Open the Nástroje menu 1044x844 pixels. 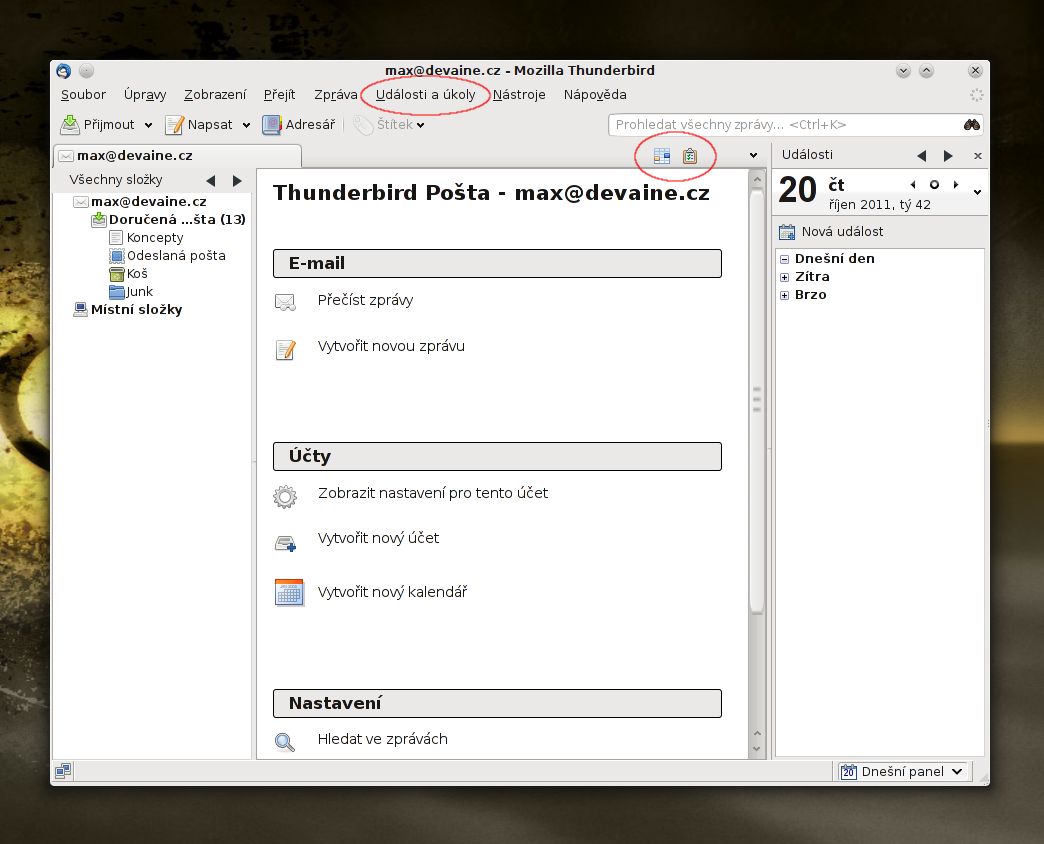(519, 95)
